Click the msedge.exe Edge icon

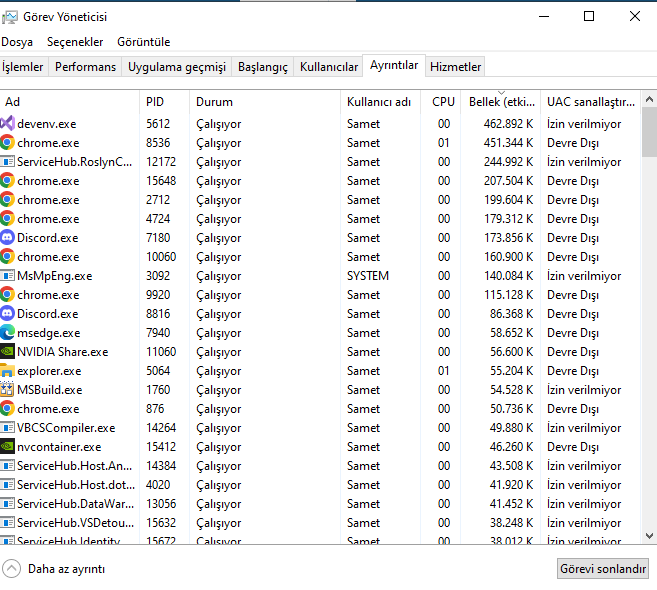tap(8, 333)
